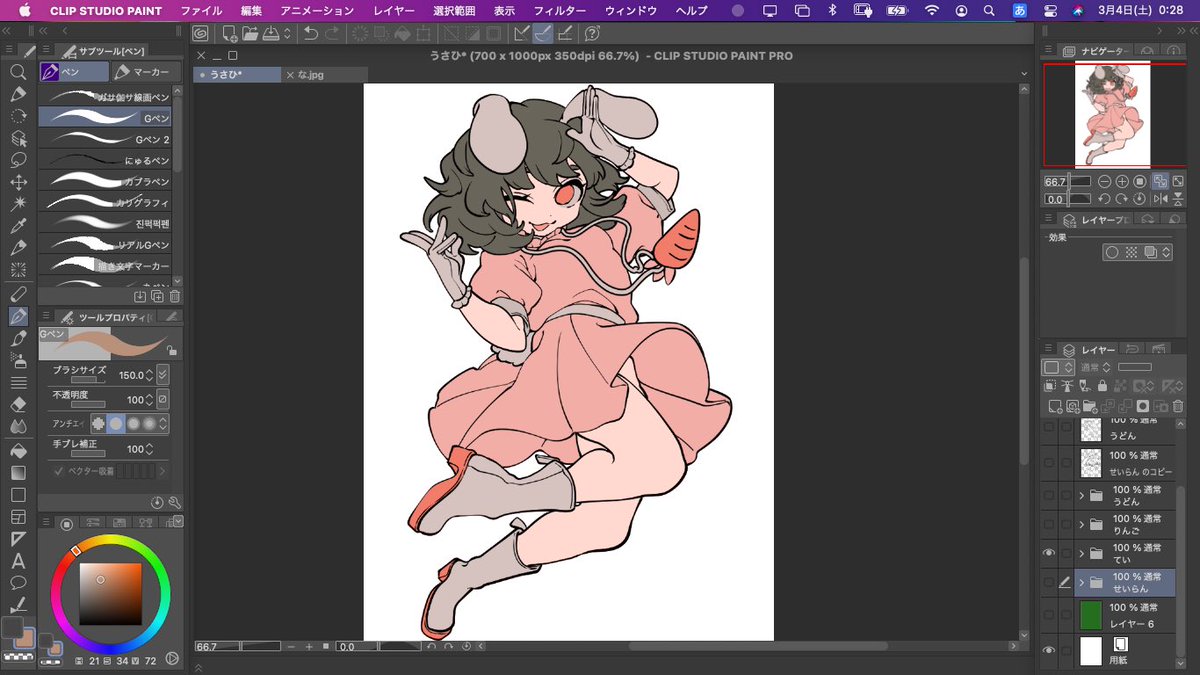Show the せいらん のコピー layer
This screenshot has width=1200, height=675.
pyautogui.click(x=1049, y=462)
